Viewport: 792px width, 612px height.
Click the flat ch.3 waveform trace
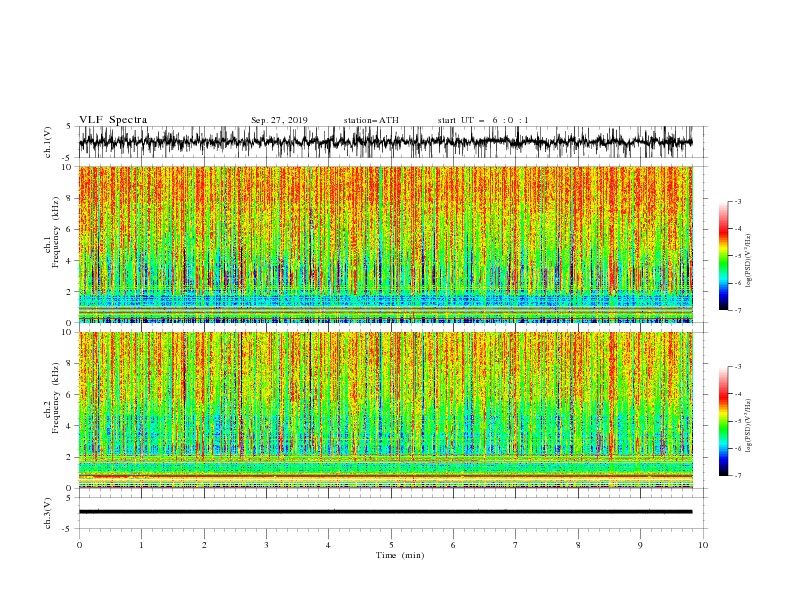[x=385, y=512]
